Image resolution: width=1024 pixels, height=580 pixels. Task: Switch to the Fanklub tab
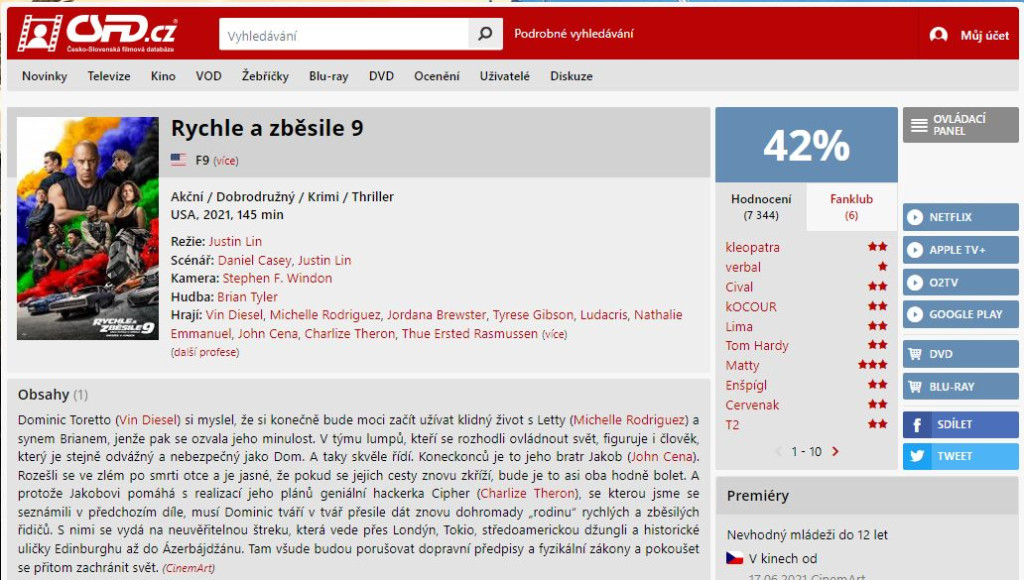click(x=852, y=206)
